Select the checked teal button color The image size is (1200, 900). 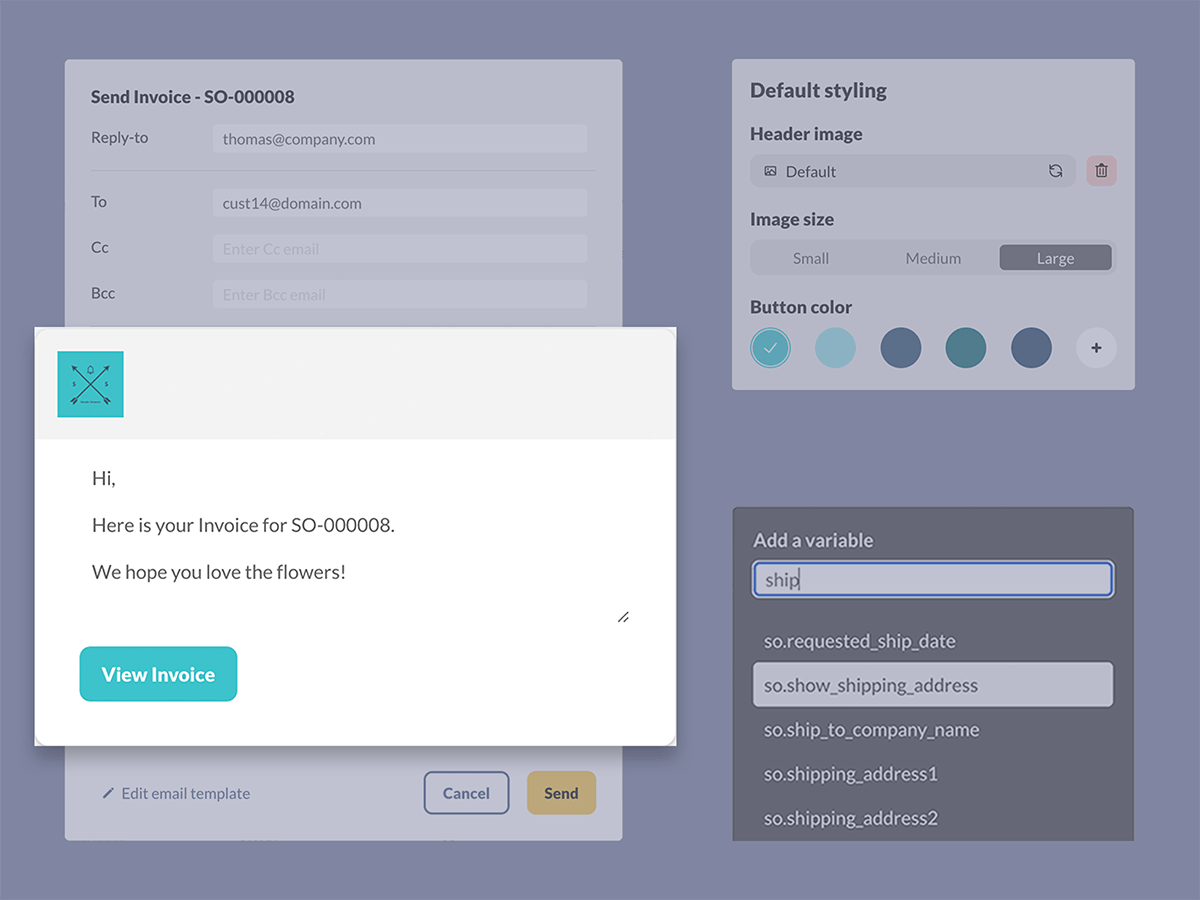coord(770,348)
